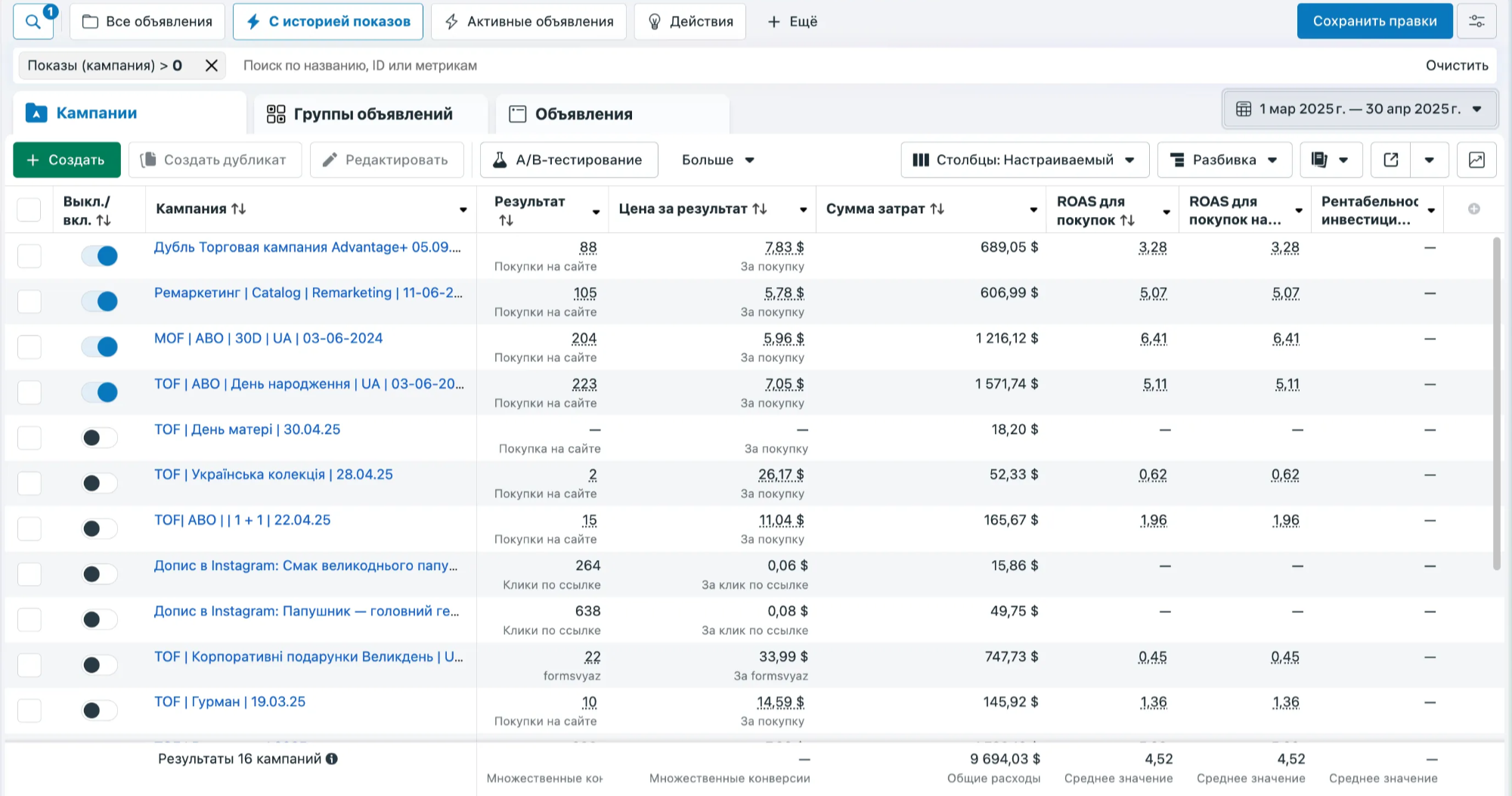The width and height of the screenshot is (1512, 796).
Task: Sort by ROAS для покупок arrows
Action: [1127, 220]
